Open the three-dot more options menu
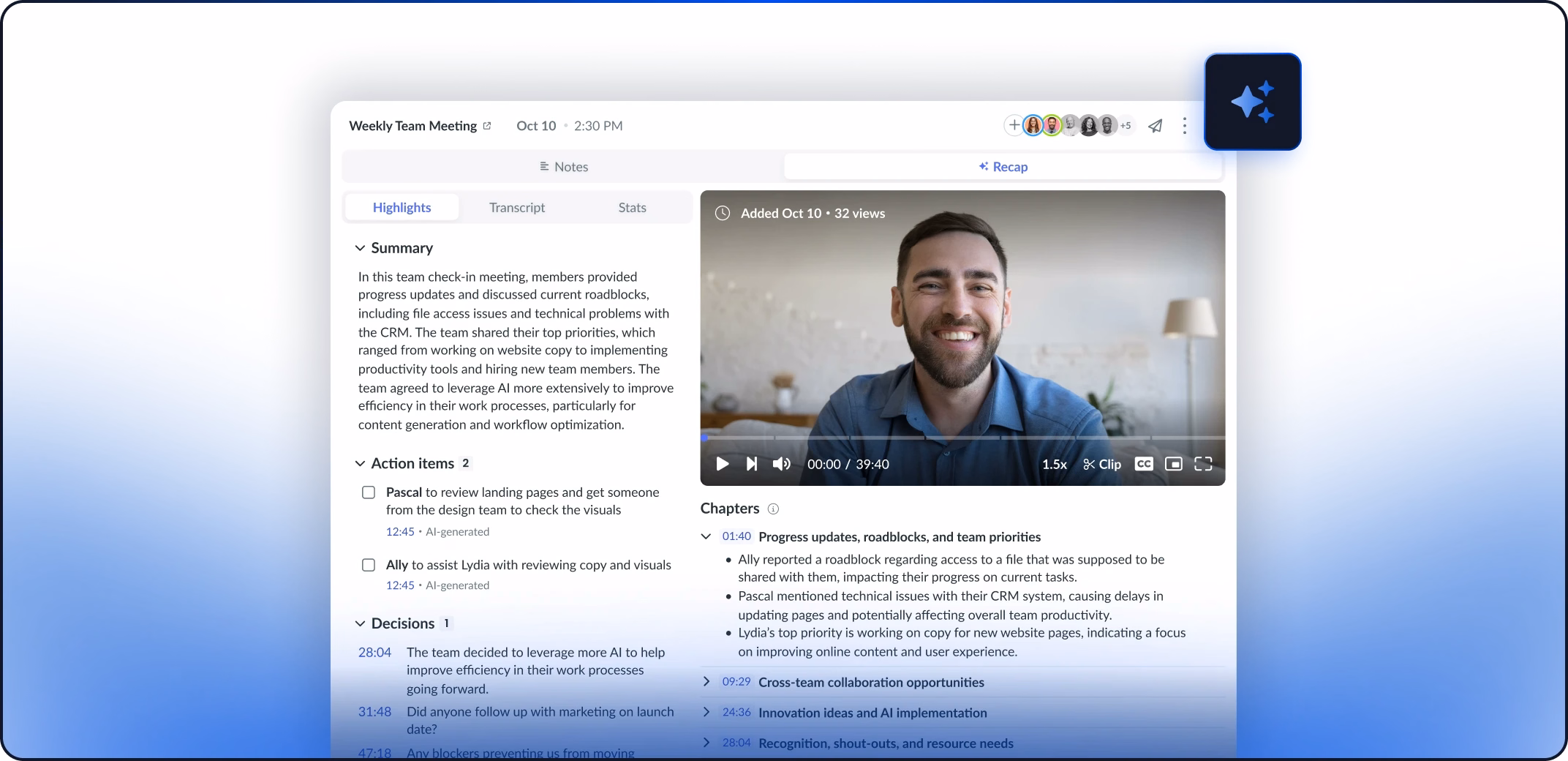The width and height of the screenshot is (1568, 761). [1184, 126]
